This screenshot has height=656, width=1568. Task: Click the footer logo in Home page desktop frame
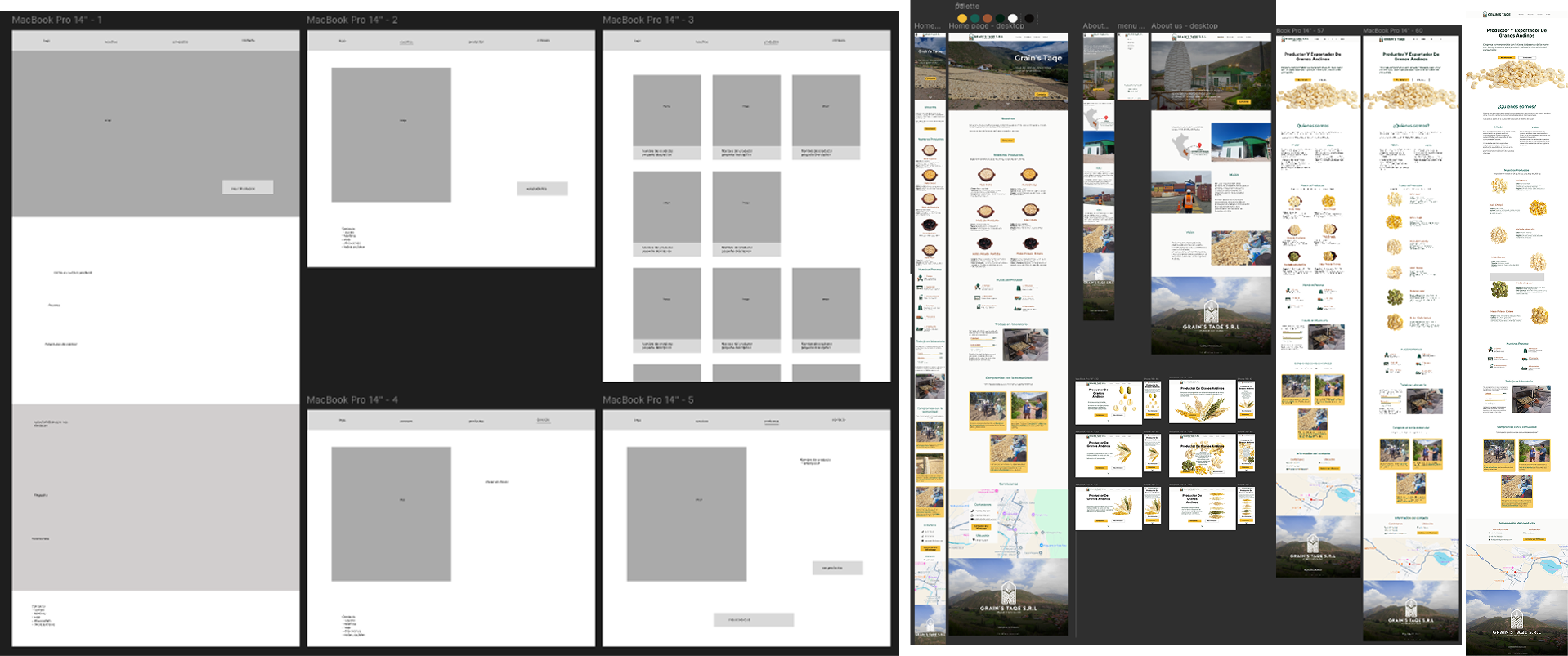pos(1008,597)
